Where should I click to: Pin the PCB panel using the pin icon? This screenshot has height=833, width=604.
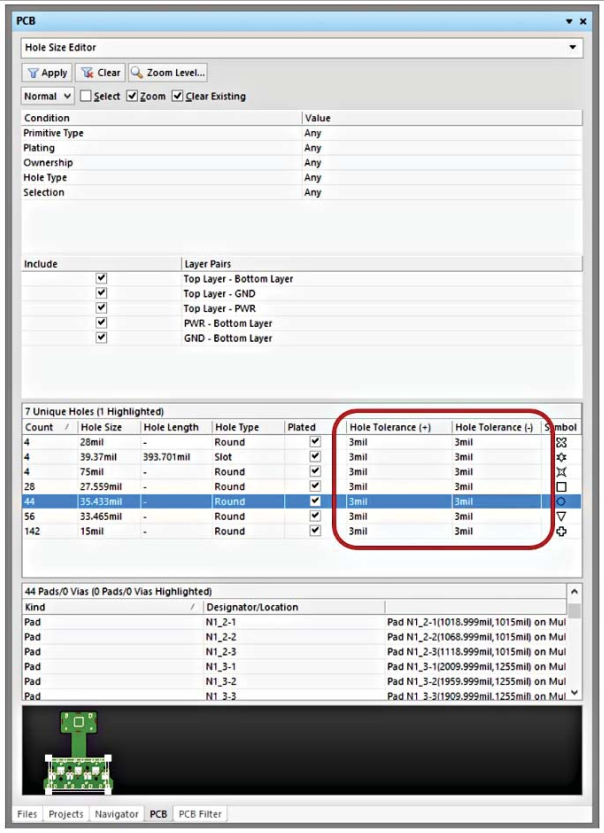(x=568, y=20)
